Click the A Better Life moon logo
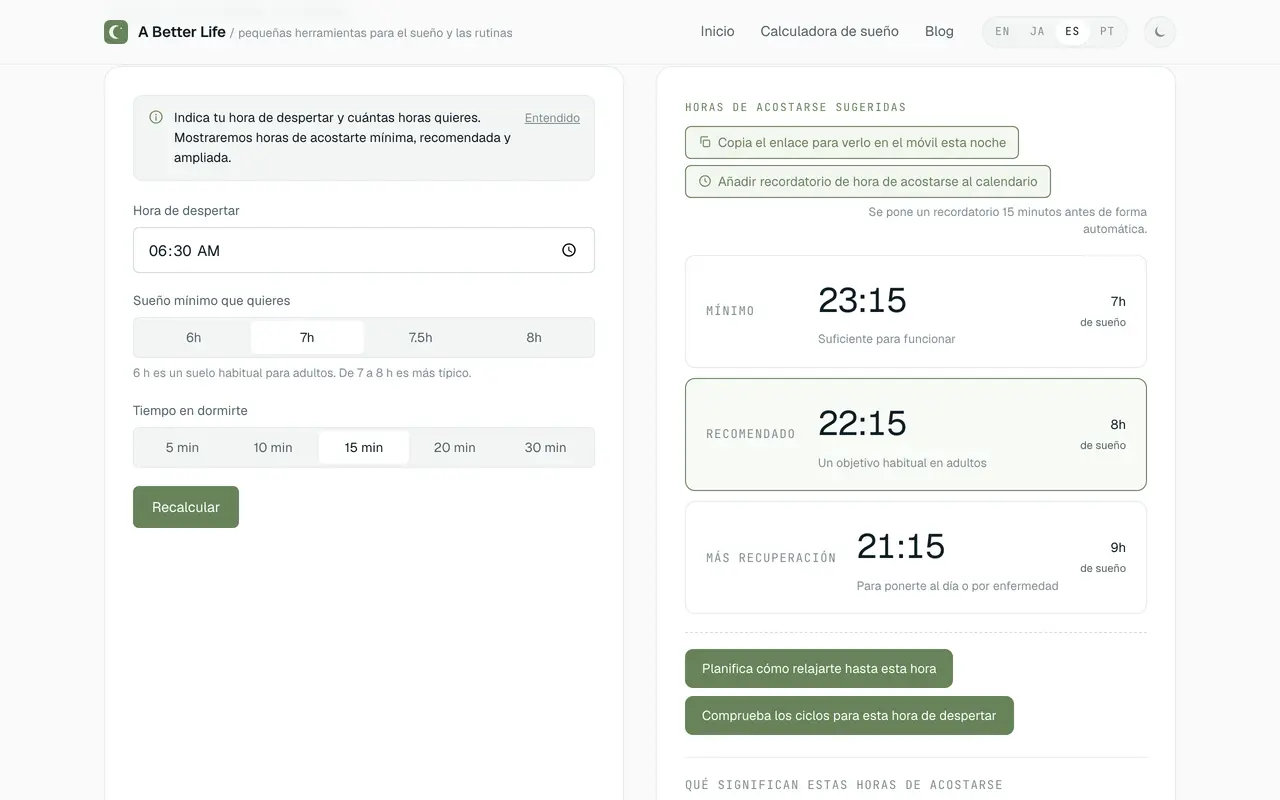 pyautogui.click(x=116, y=32)
